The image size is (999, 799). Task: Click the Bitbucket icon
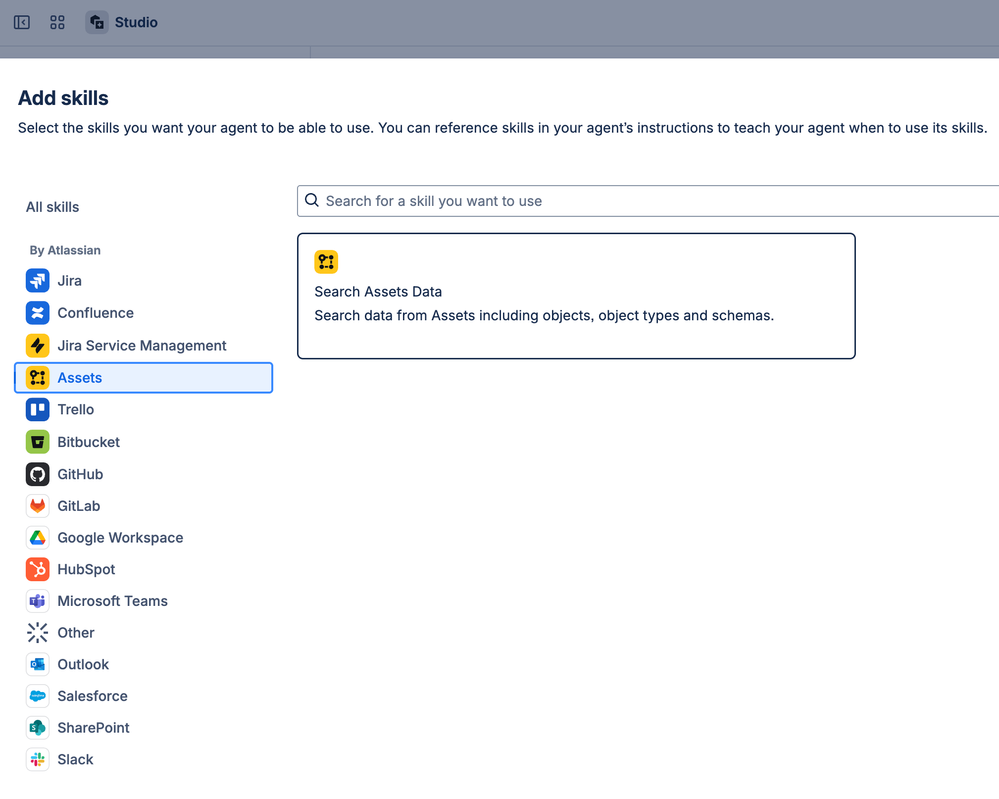point(38,442)
